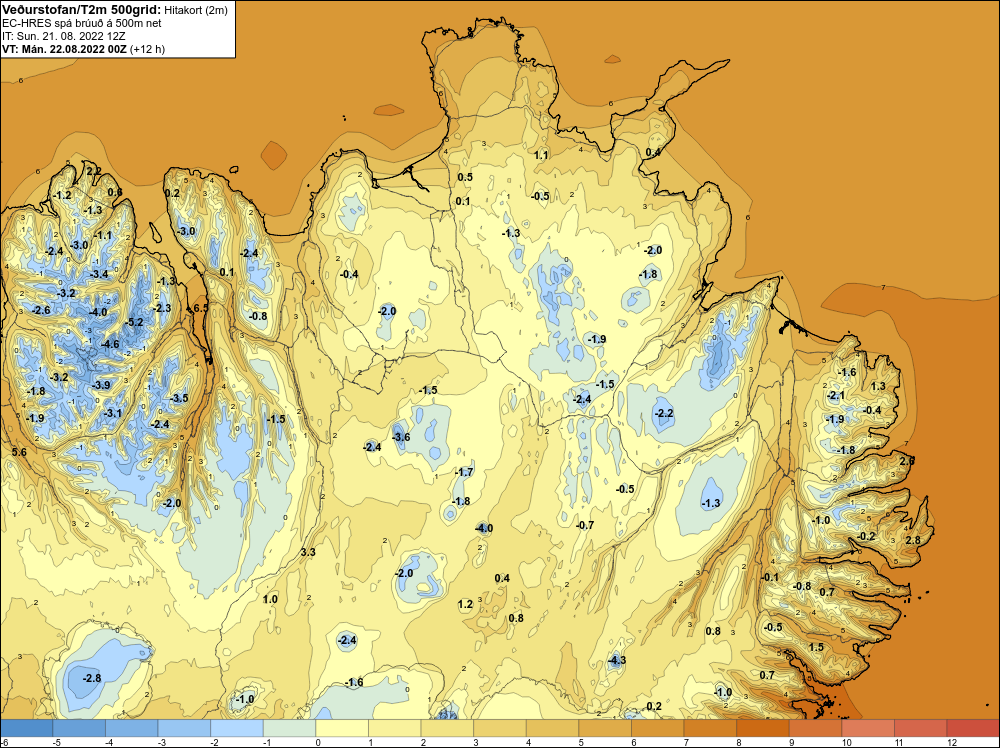Select the legend tick label '10'

[x=847, y=742]
